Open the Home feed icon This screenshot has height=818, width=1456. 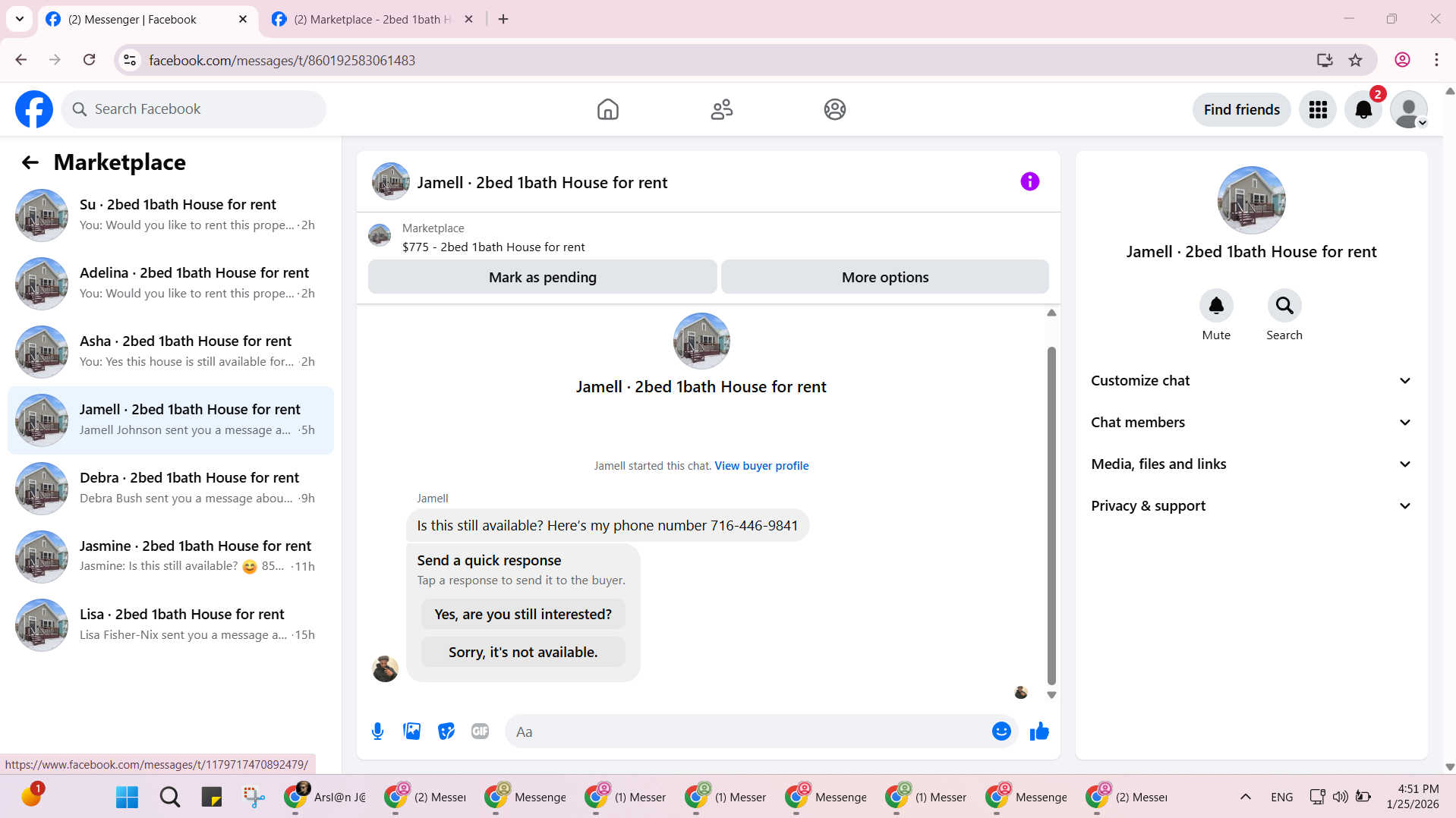pos(607,109)
